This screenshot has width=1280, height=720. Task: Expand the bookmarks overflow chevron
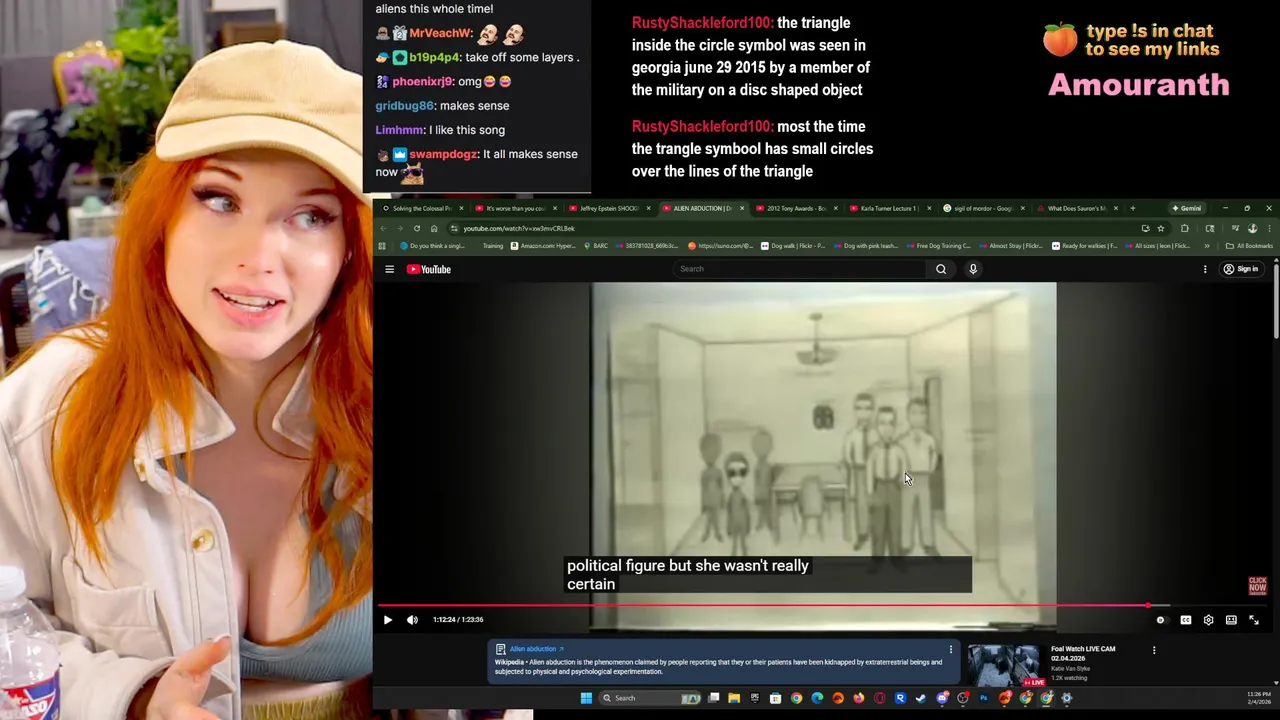(x=1207, y=246)
